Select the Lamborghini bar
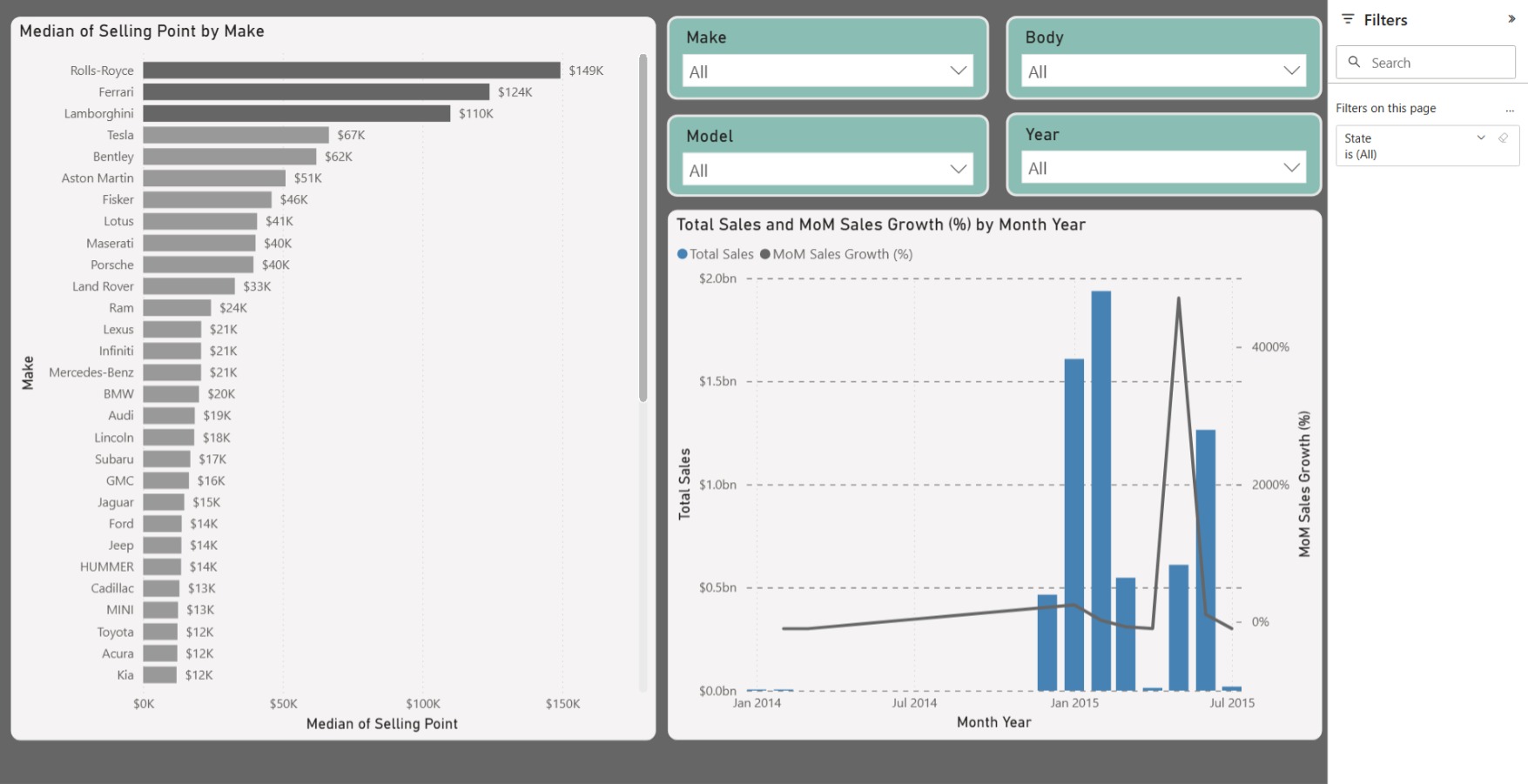This screenshot has height=784, width=1528. 297,113
